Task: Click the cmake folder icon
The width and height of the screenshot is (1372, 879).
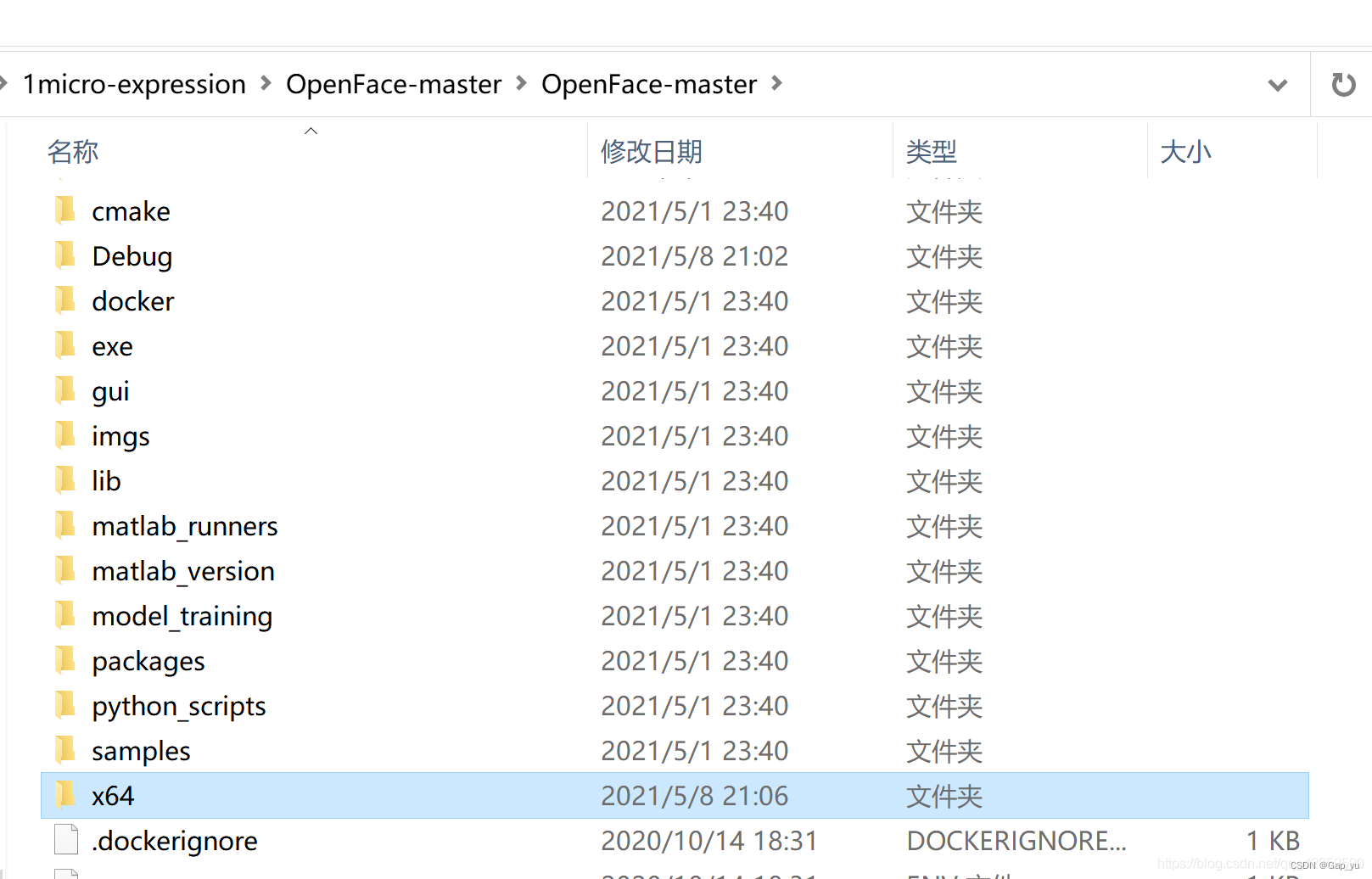Action: 65,210
